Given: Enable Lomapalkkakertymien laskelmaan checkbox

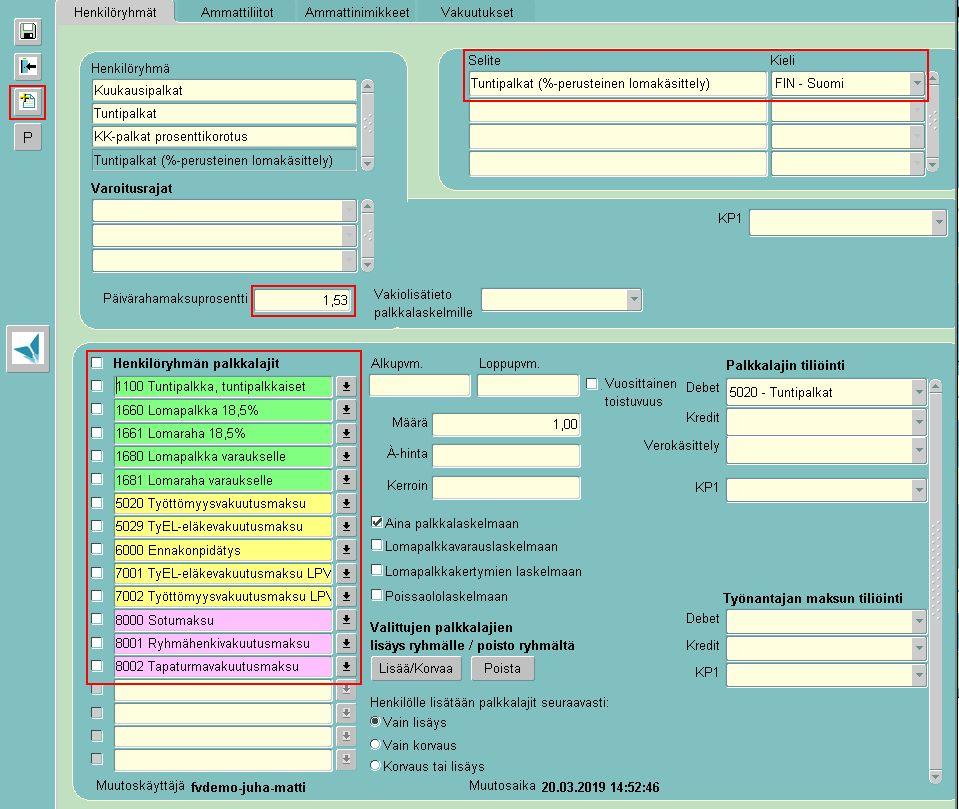Looking at the screenshot, I should point(377,570).
